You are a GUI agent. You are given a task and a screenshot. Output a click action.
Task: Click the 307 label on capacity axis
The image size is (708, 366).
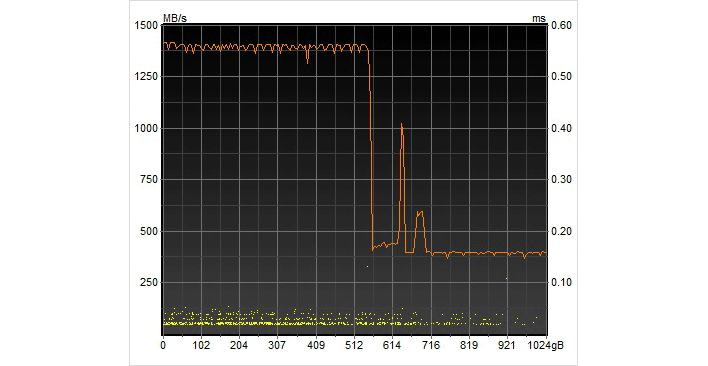277,346
